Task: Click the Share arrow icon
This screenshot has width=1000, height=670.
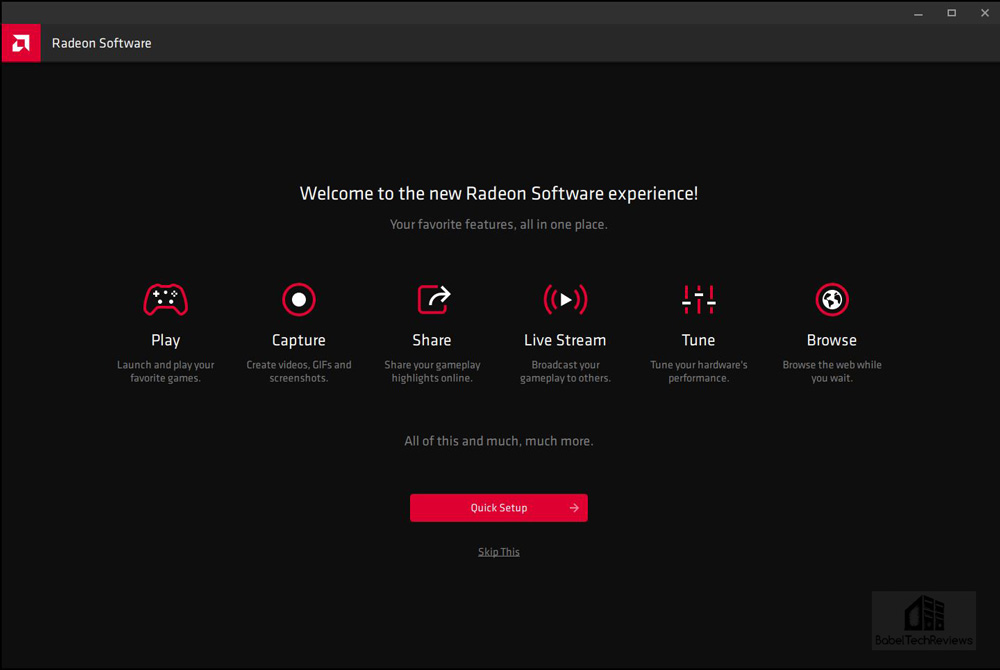Action: pyautogui.click(x=434, y=299)
